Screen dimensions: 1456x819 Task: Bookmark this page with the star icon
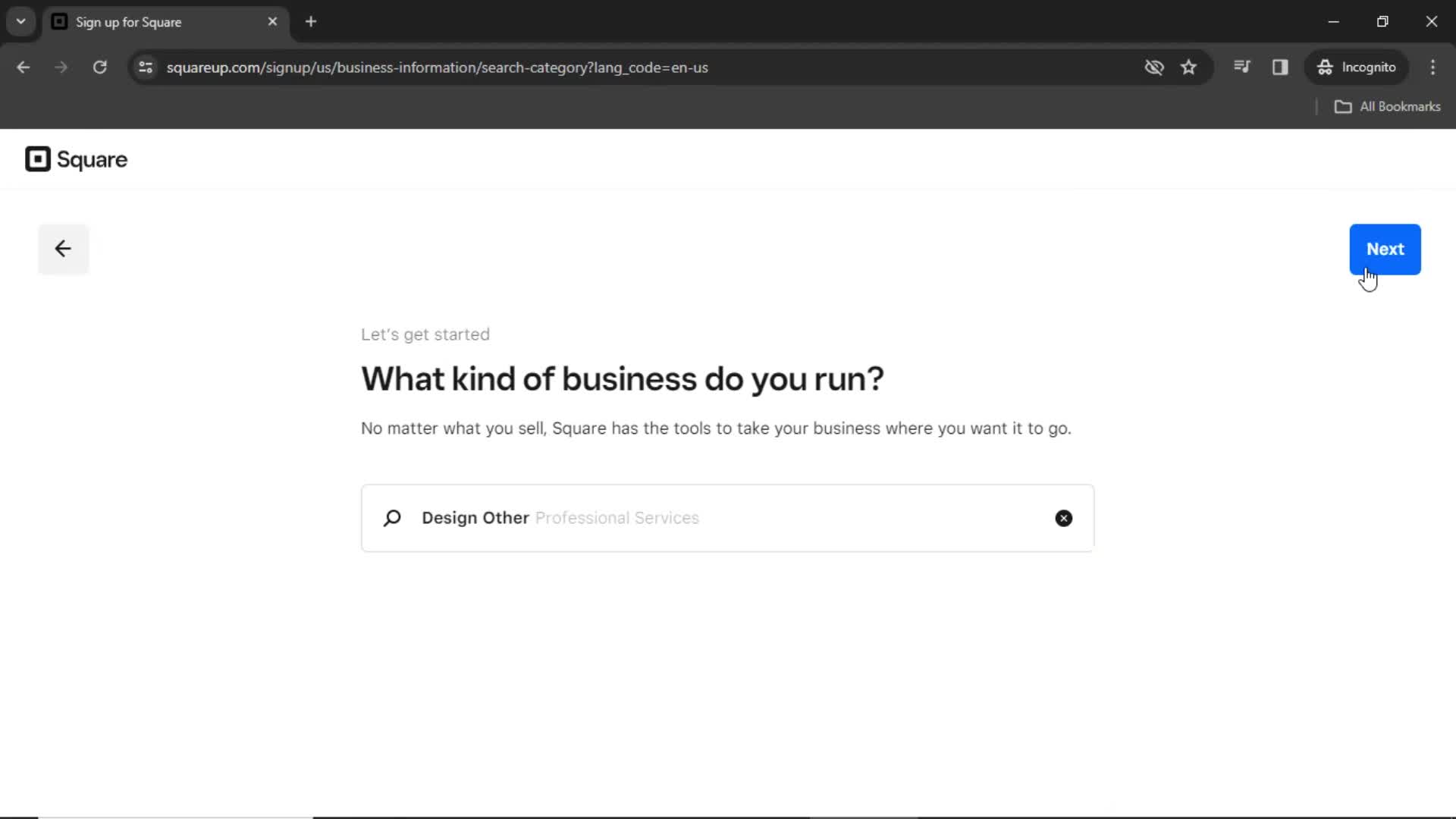pyautogui.click(x=1188, y=67)
